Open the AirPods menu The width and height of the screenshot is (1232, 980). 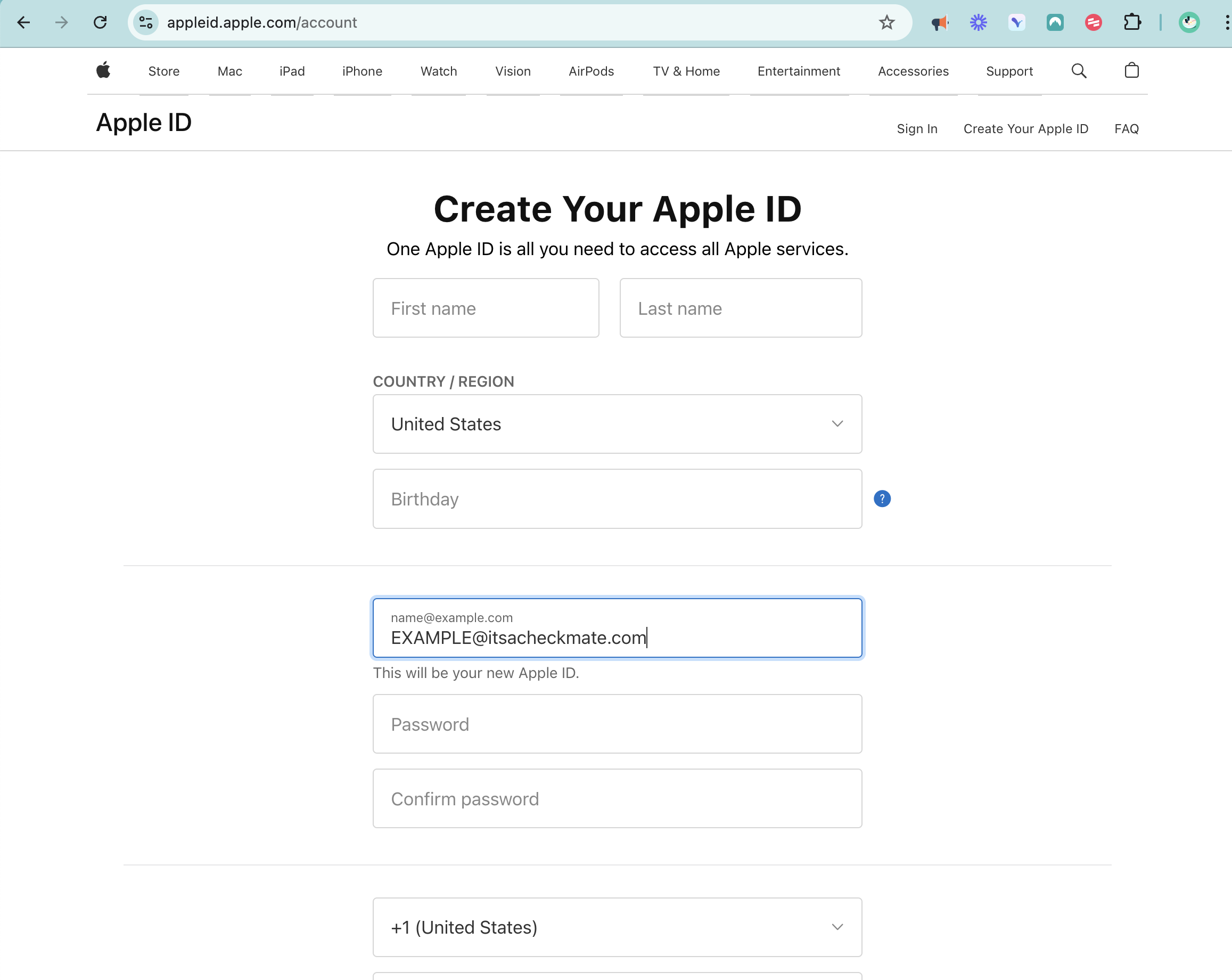pyautogui.click(x=592, y=71)
